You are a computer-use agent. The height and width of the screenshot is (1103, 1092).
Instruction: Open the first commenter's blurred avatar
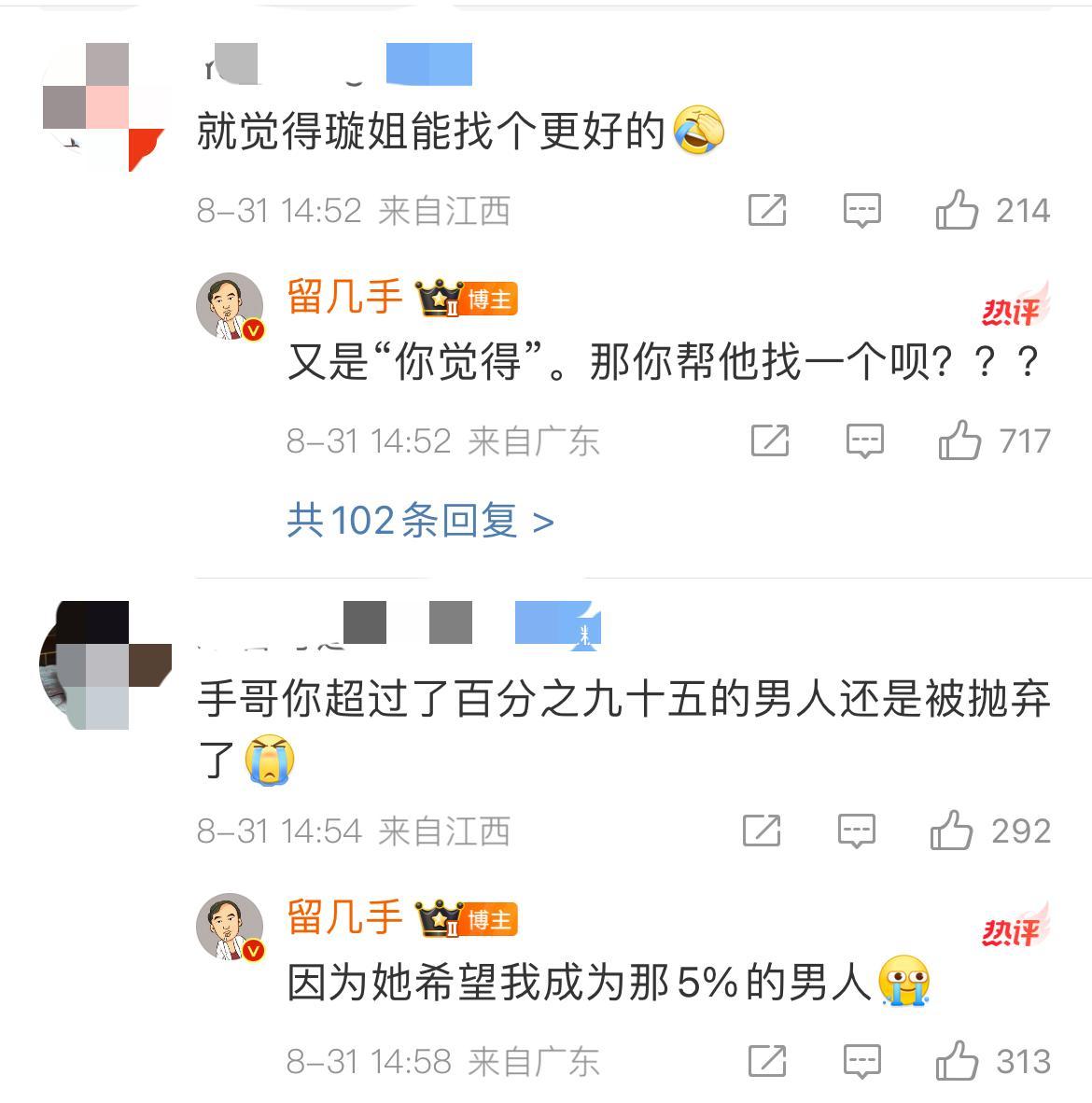tap(104, 107)
